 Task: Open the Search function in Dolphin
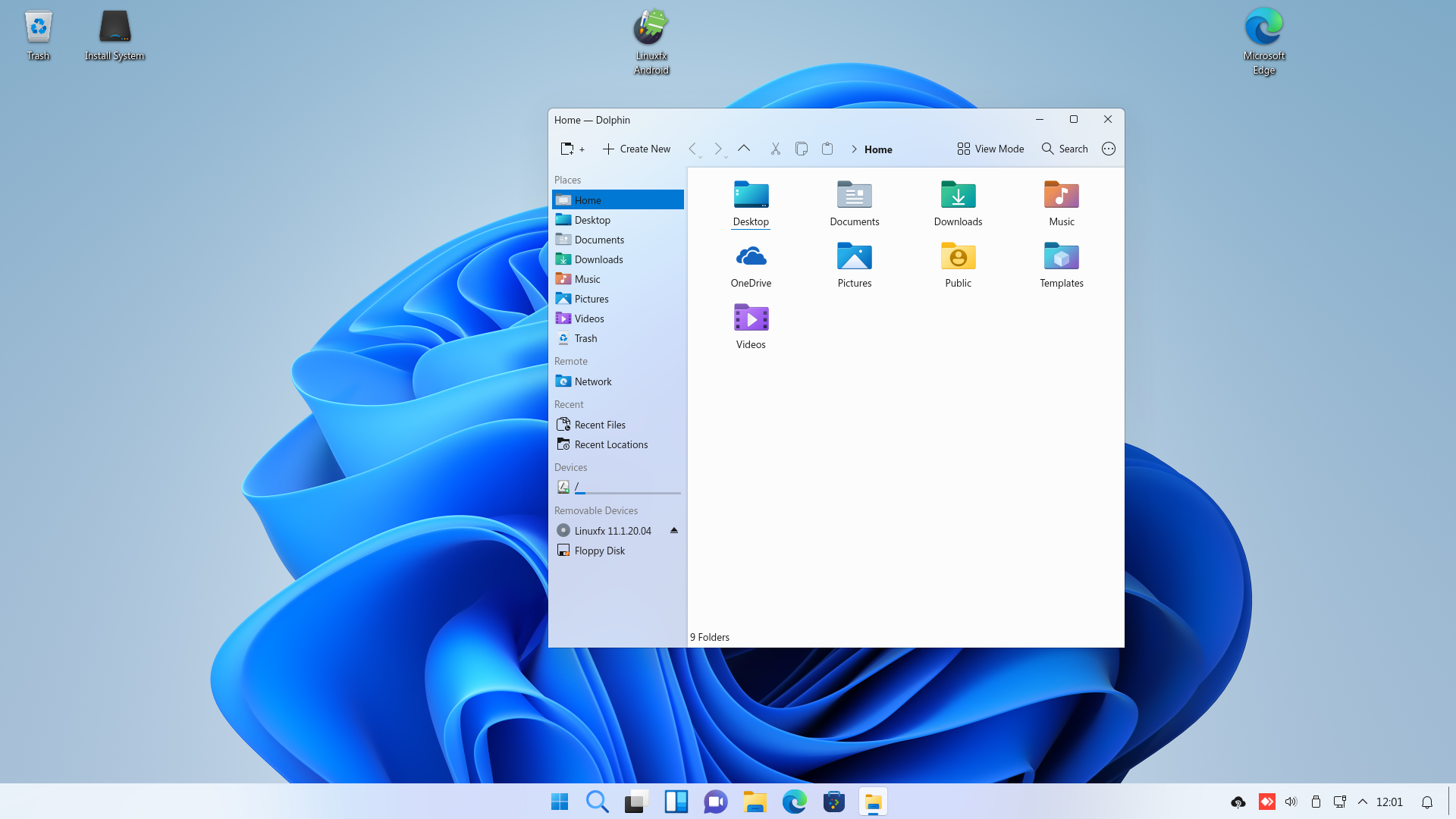pyautogui.click(x=1064, y=148)
